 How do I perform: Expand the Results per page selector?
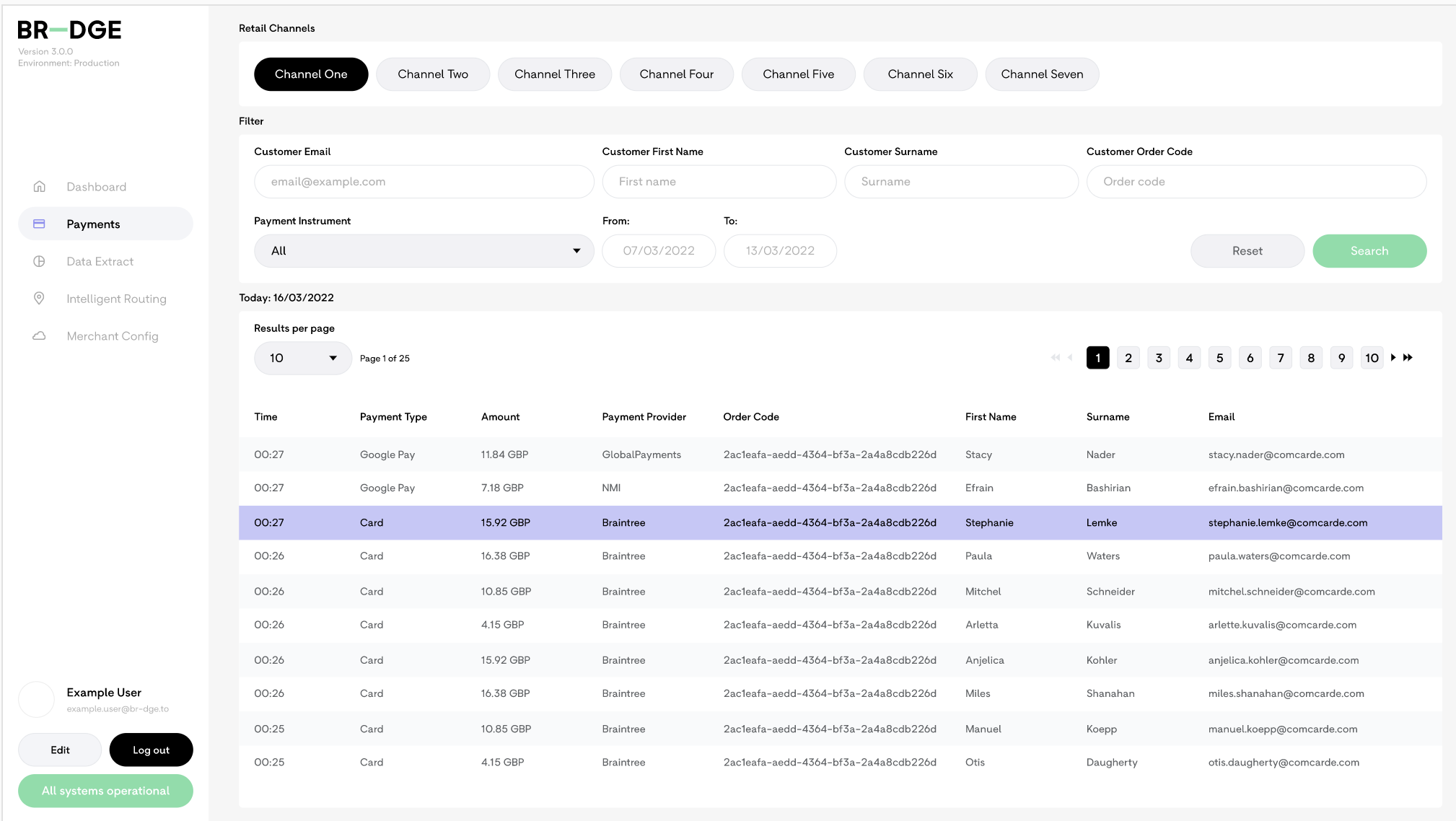(x=302, y=357)
